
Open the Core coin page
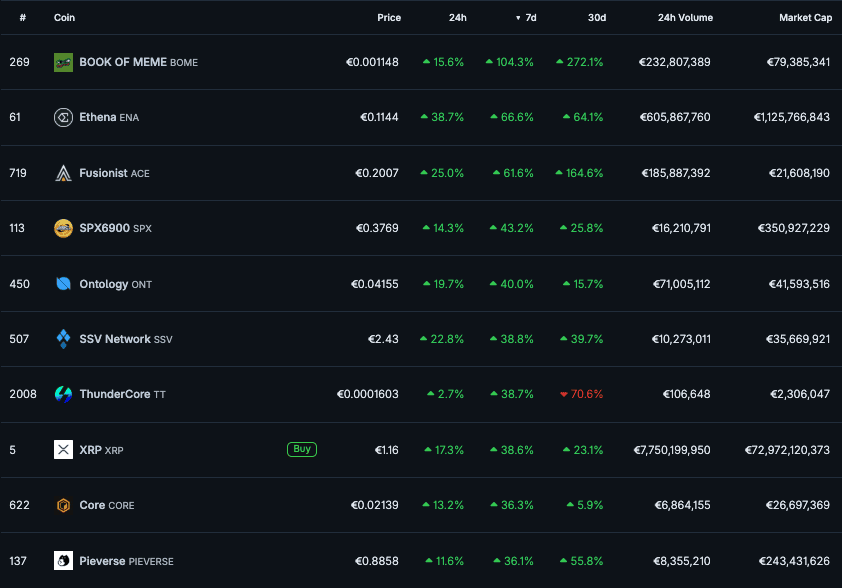click(x=107, y=505)
